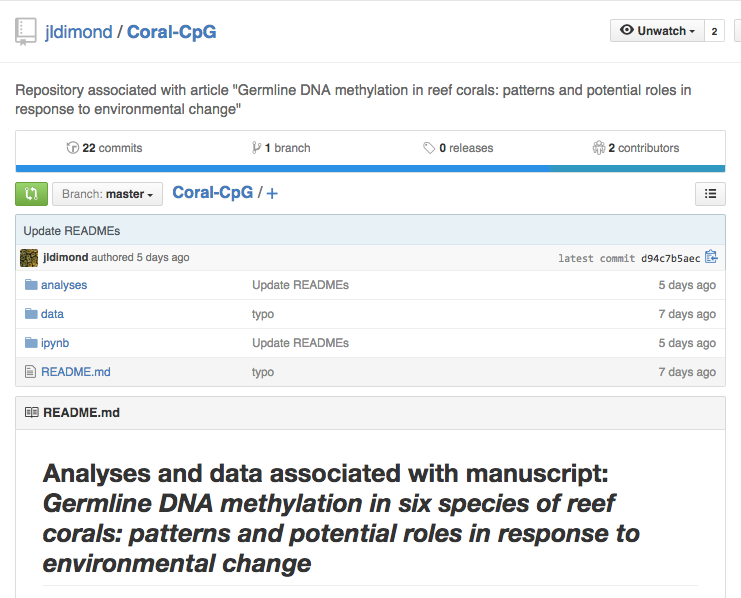The height and width of the screenshot is (598, 741).
Task: Open the data folder
Action: (x=52, y=314)
